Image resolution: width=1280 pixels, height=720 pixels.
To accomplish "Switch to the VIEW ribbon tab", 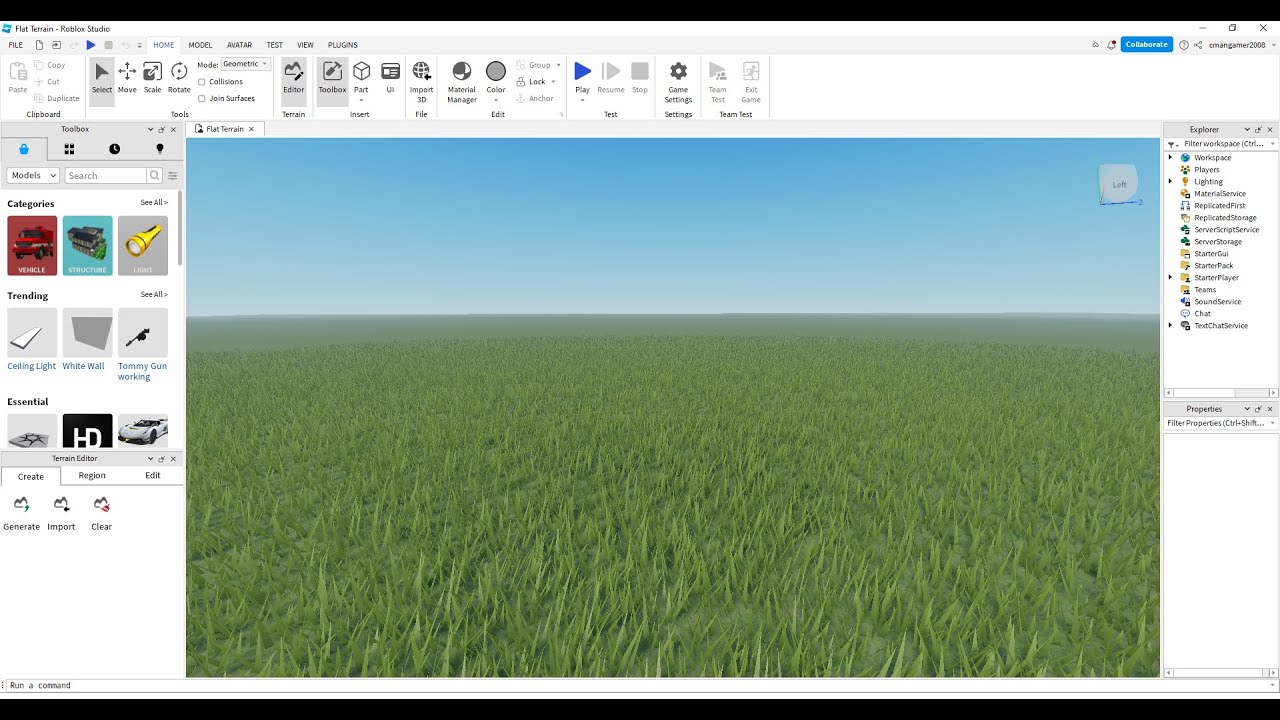I will point(305,45).
